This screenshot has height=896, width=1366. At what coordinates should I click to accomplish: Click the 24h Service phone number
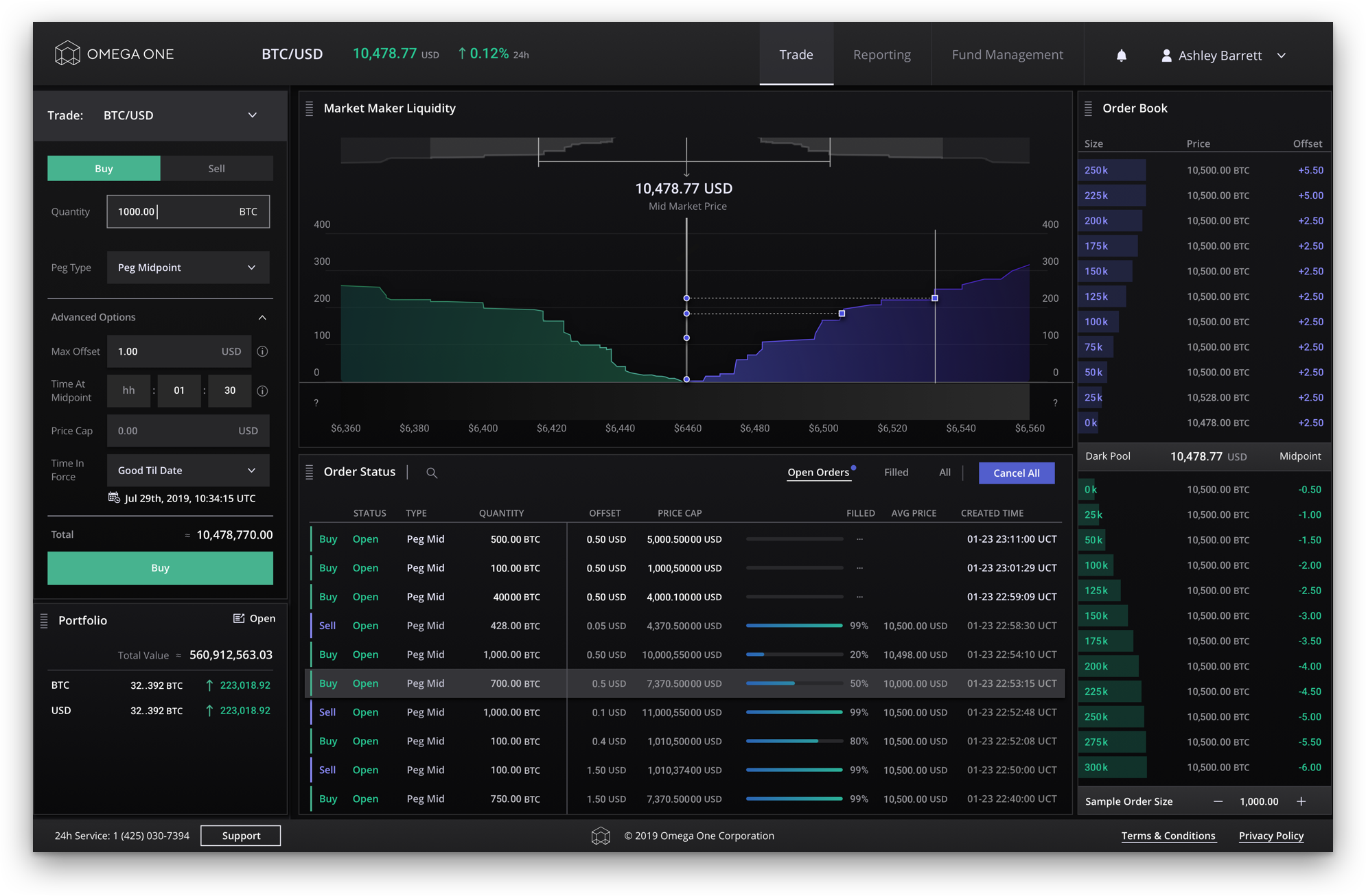coord(151,836)
